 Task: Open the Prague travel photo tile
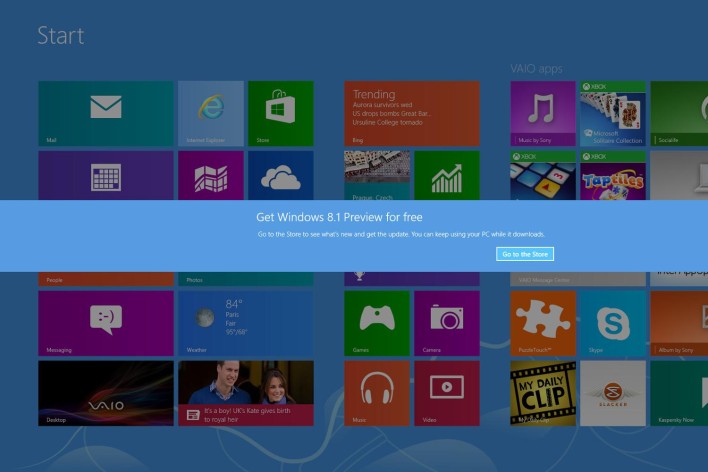click(377, 175)
